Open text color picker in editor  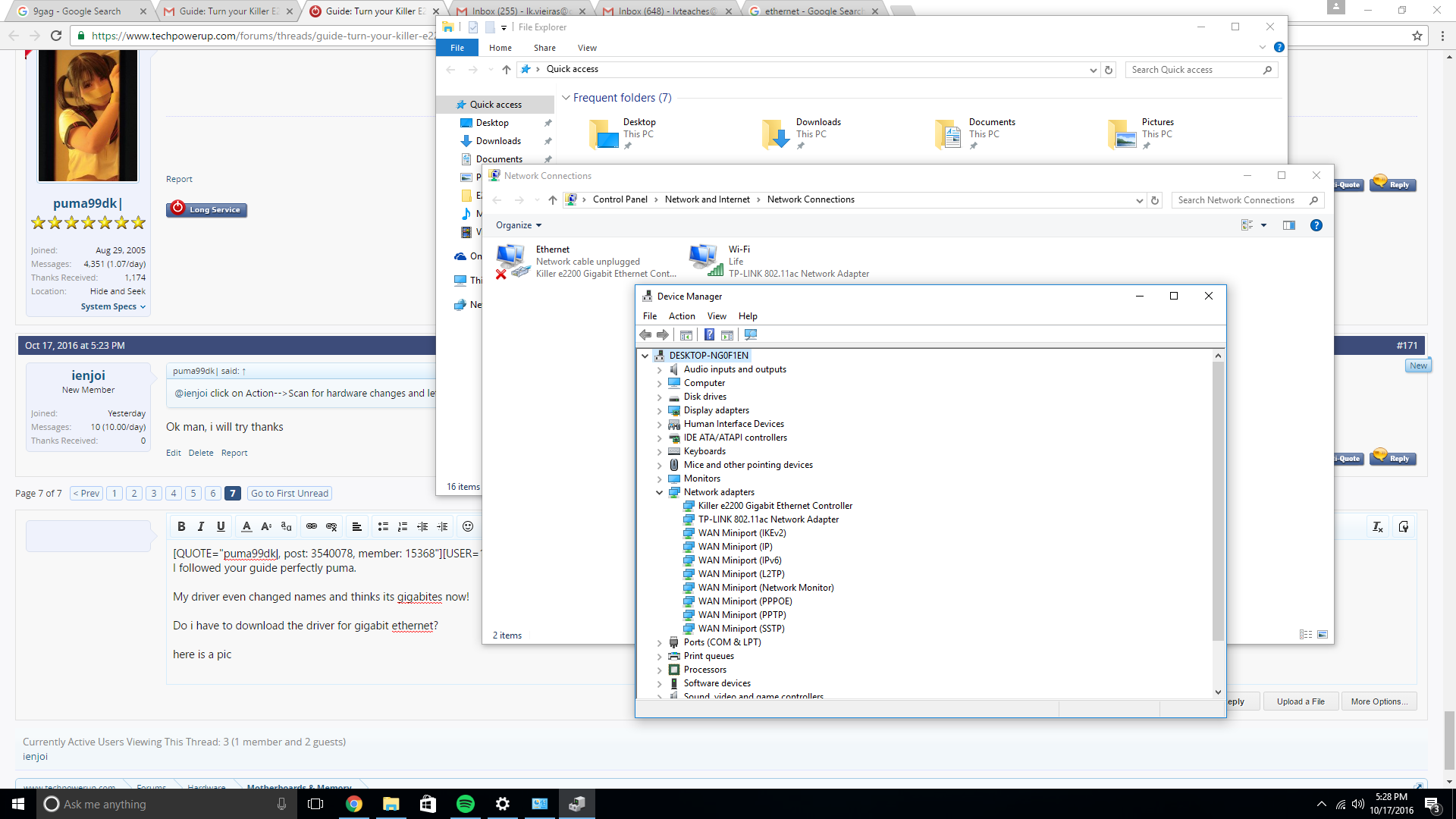pyautogui.click(x=246, y=526)
